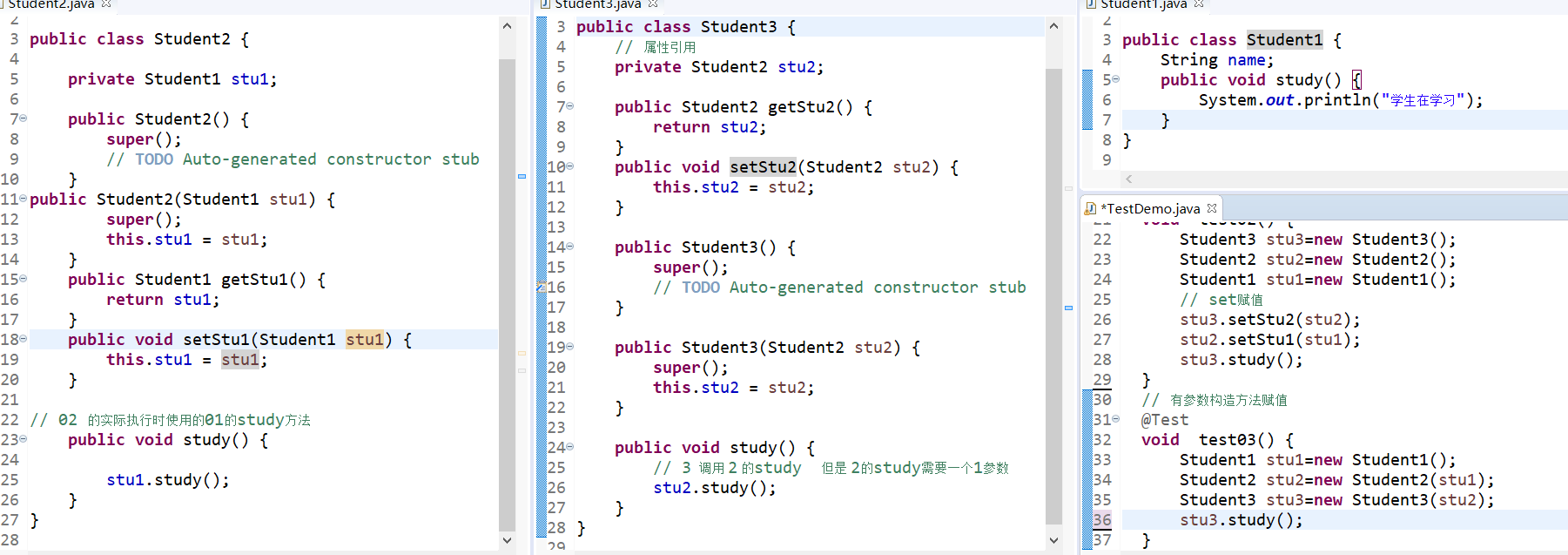The width and height of the screenshot is (1568, 555).
Task: Click the 'return stu1;' statement in Student2
Action: [x=163, y=300]
